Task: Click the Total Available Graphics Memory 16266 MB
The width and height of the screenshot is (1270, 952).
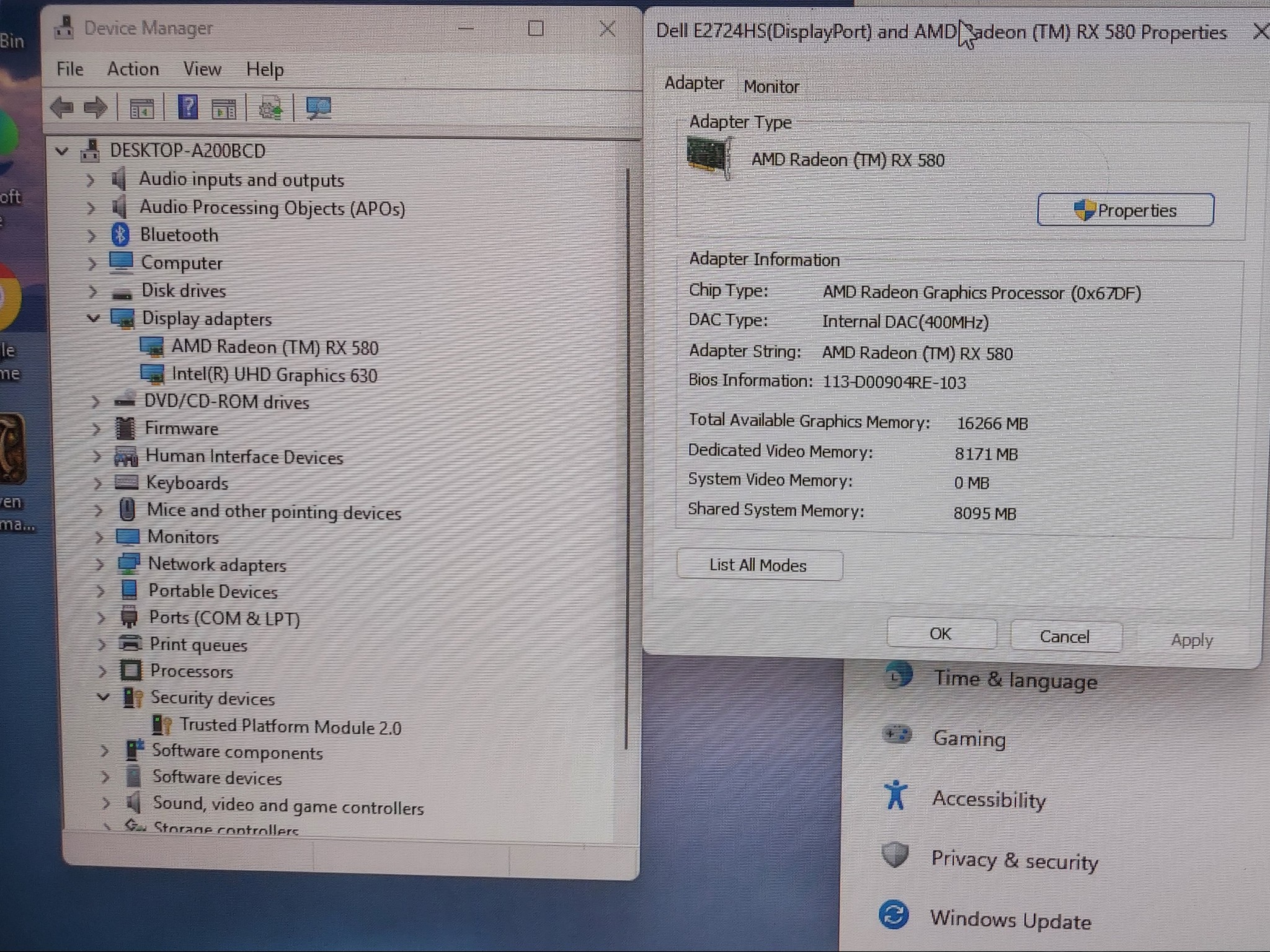Action: [992, 423]
